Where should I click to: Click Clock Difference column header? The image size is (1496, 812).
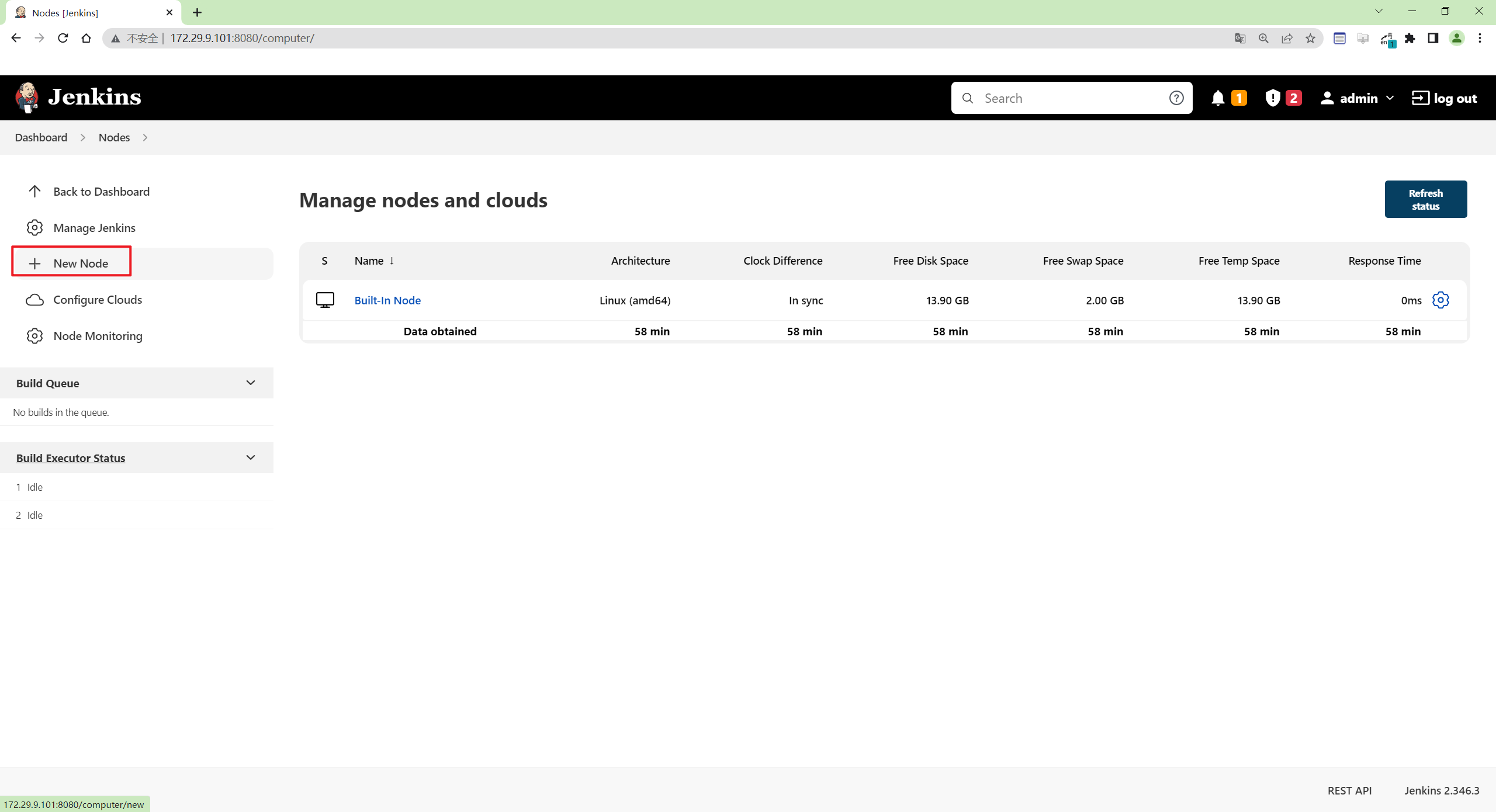click(x=782, y=261)
